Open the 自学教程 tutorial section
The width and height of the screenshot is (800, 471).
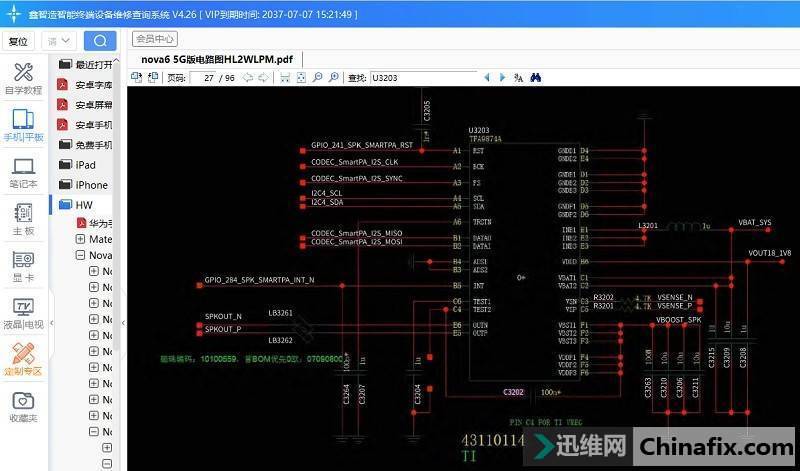[23, 79]
